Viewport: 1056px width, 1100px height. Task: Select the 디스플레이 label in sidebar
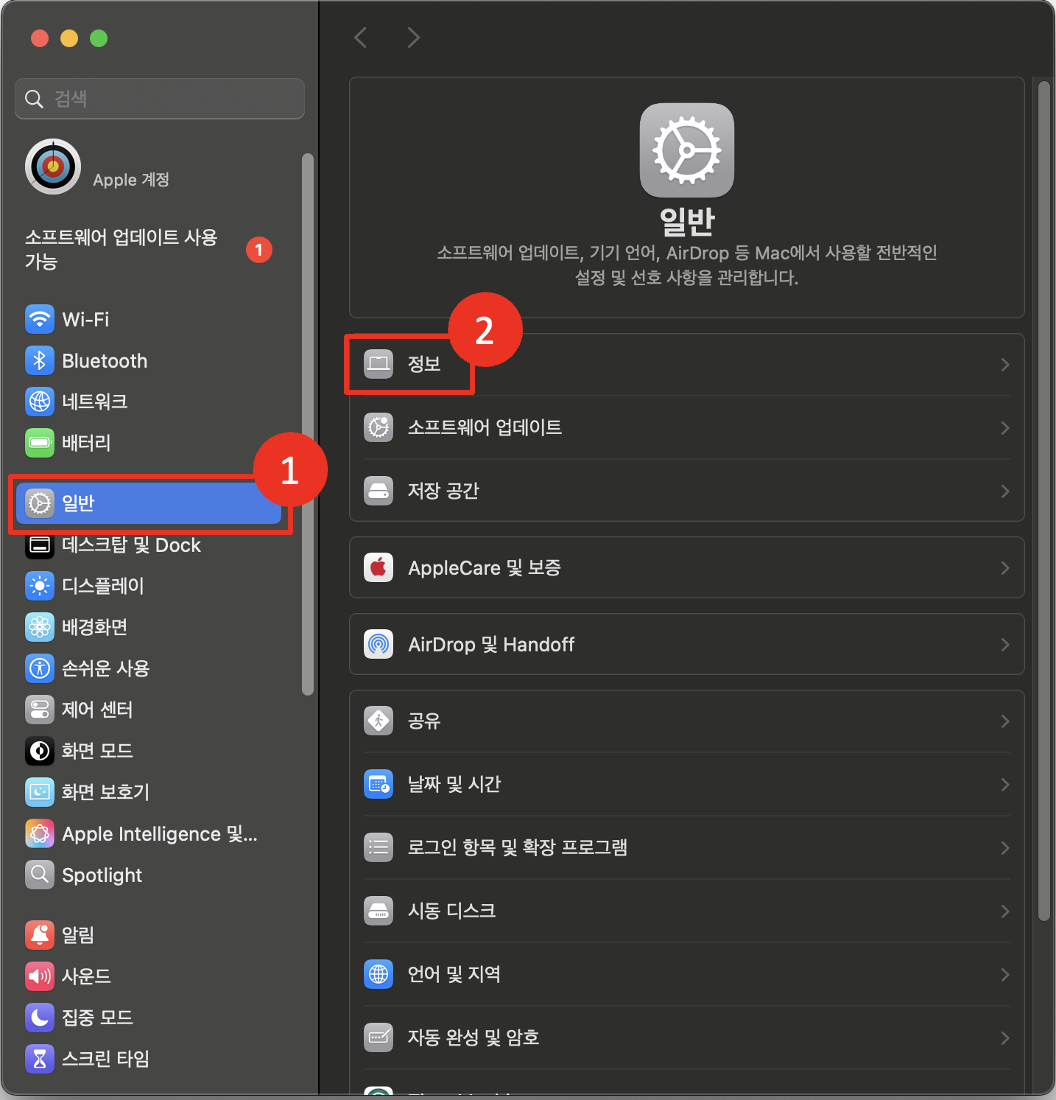click(x=103, y=586)
